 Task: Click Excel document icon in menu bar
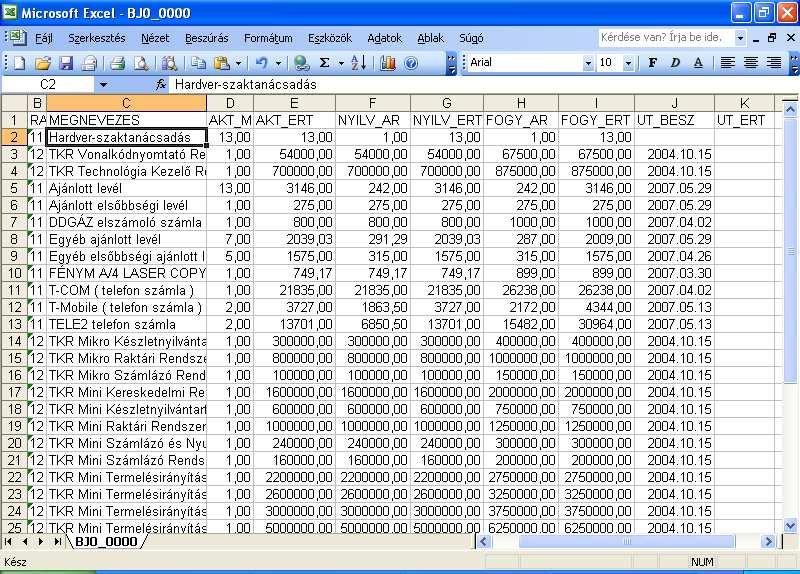coord(16,37)
